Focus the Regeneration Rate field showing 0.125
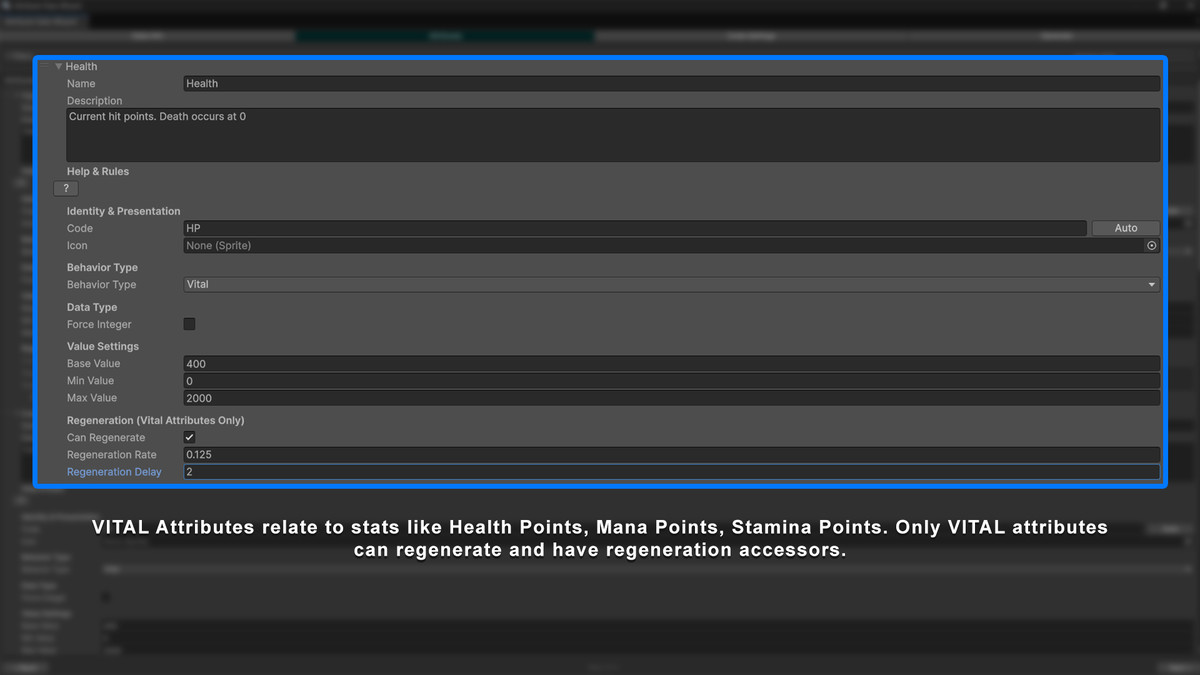1200x675 pixels. pos(670,454)
